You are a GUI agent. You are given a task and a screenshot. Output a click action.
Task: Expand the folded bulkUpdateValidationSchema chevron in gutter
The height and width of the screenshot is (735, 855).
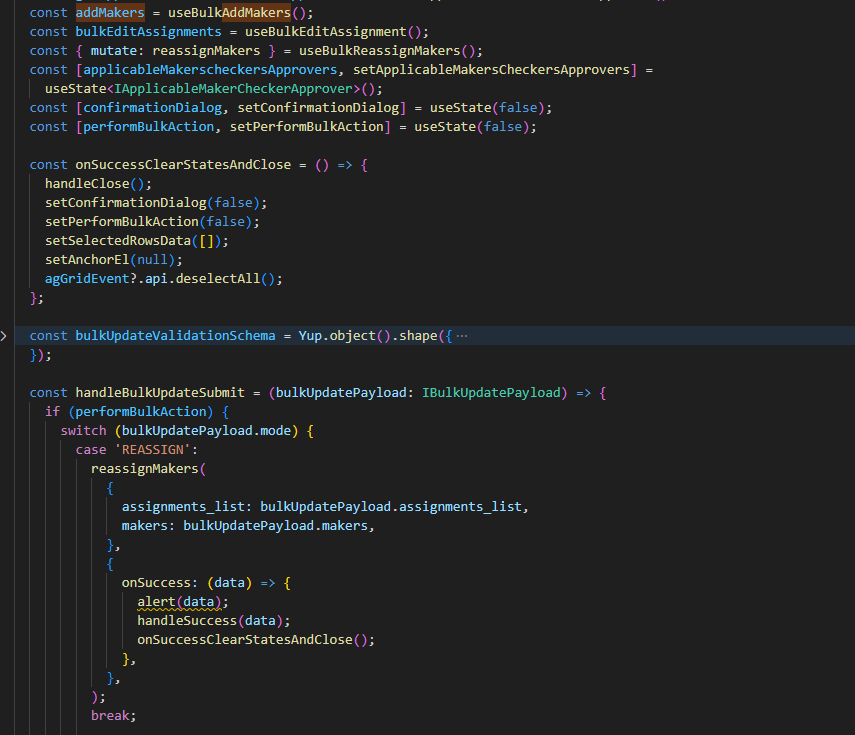4,336
